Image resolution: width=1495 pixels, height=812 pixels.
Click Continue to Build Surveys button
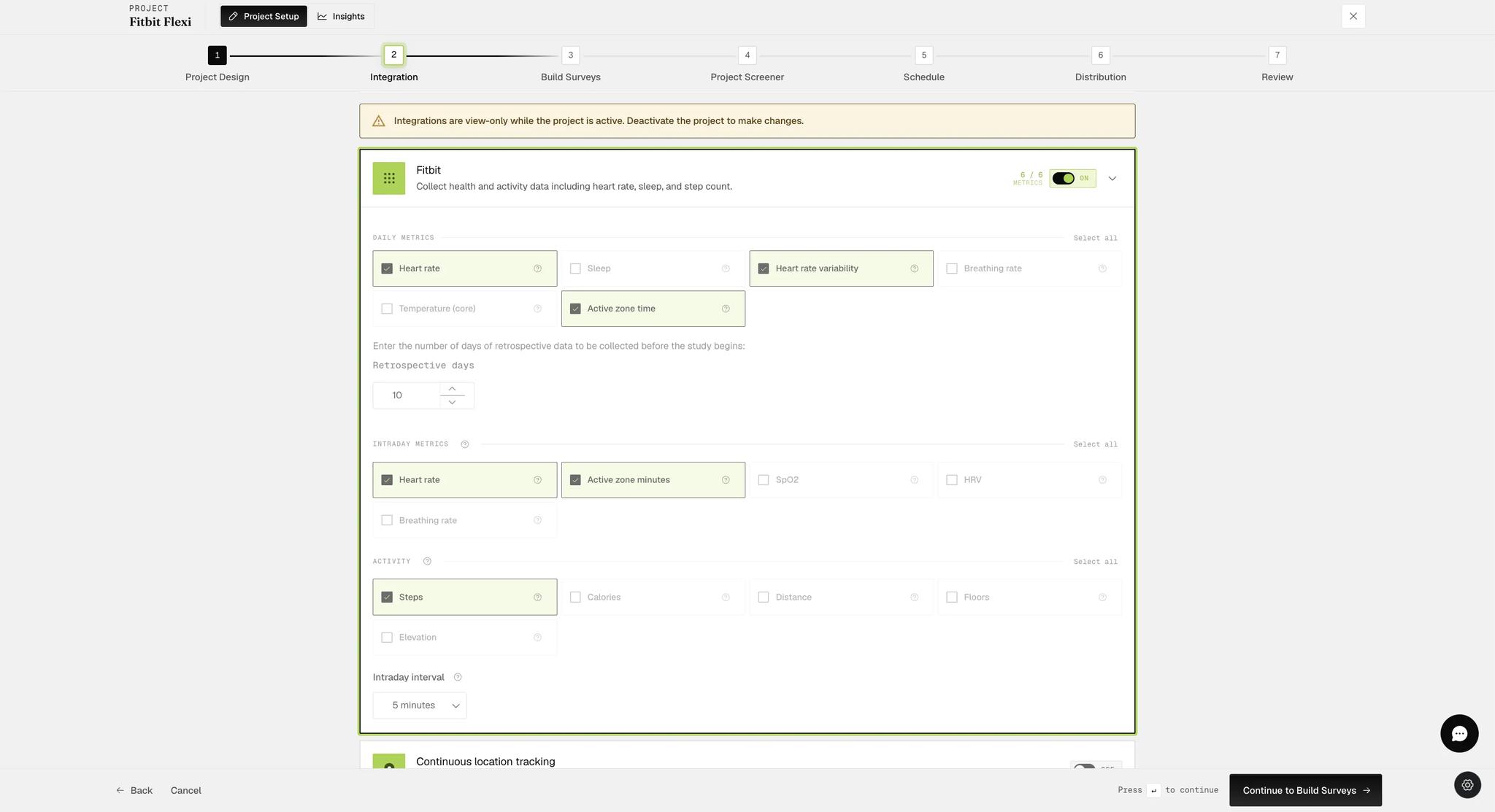pos(1305,790)
